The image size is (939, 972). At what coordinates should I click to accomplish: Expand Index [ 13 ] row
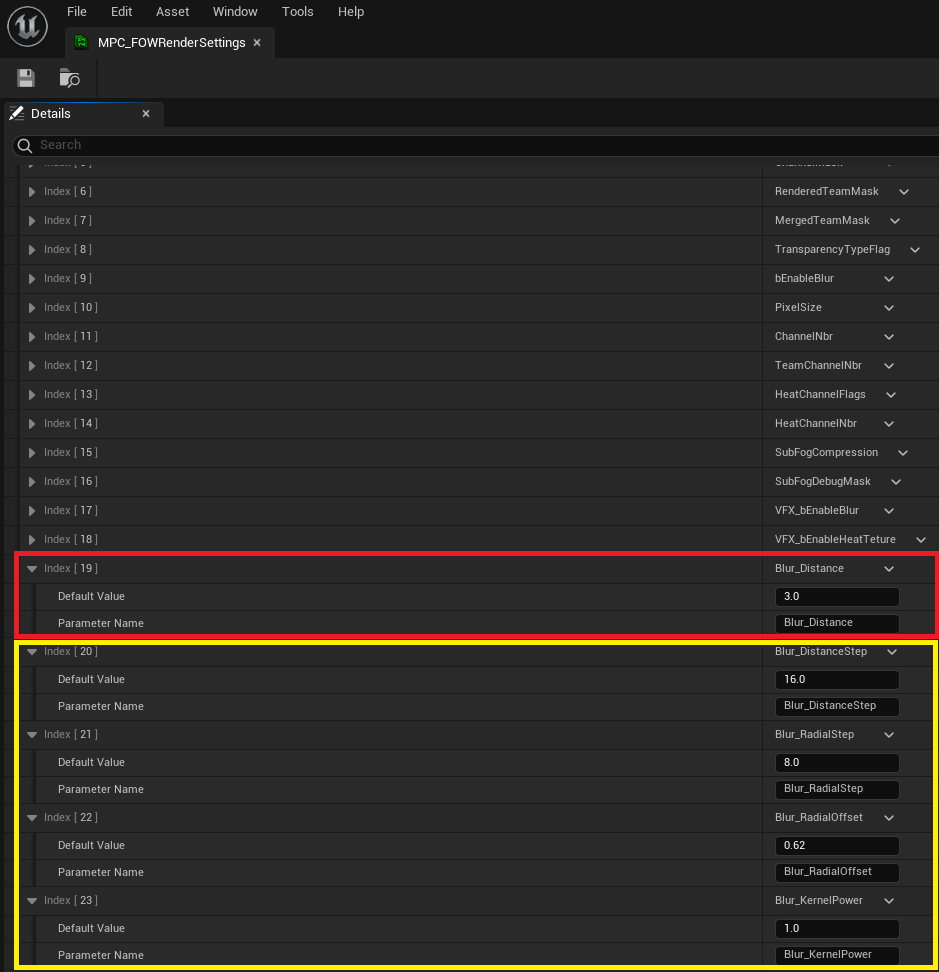click(x=32, y=395)
